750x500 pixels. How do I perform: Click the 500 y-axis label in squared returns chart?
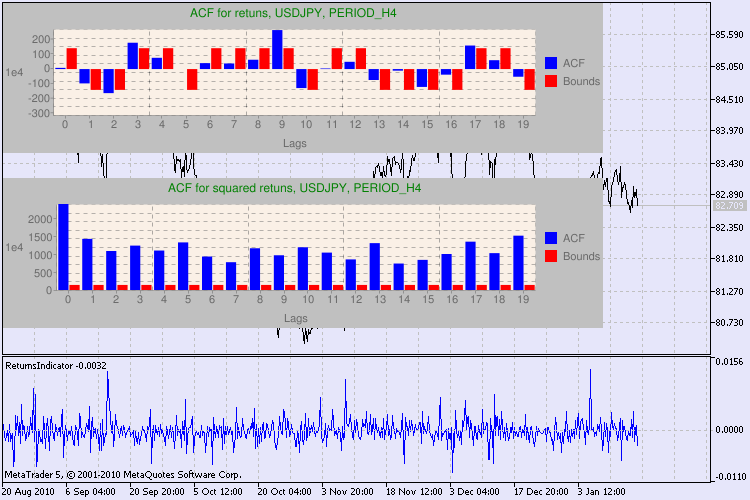[x=43, y=273]
